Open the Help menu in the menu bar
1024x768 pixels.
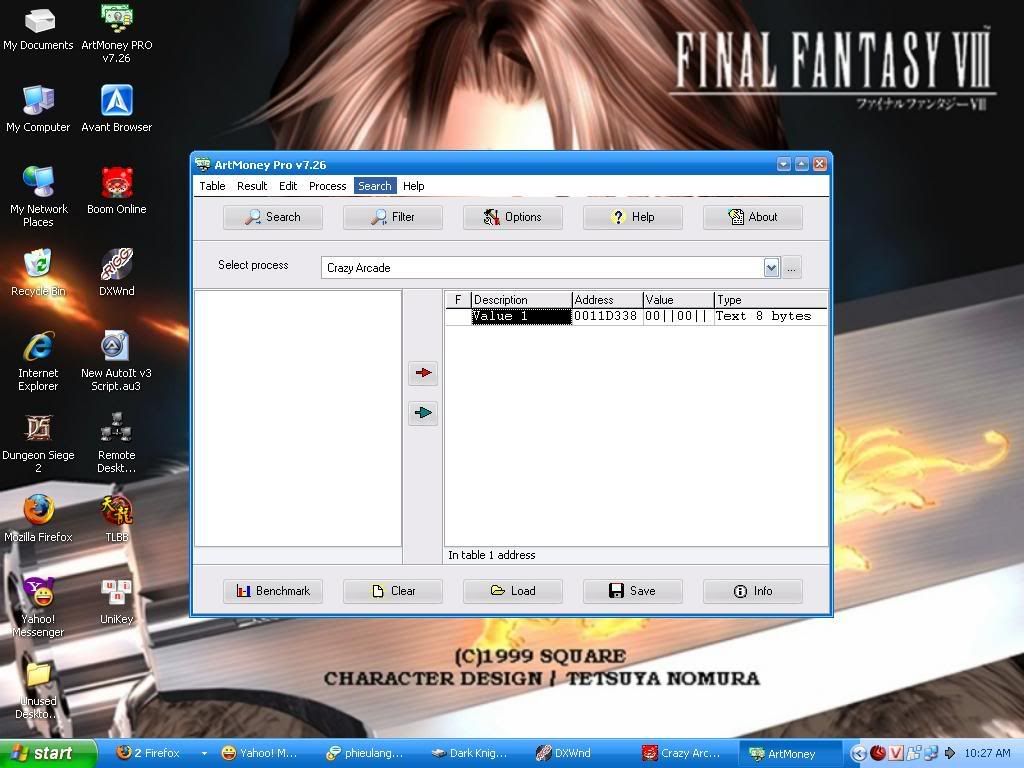coord(413,186)
